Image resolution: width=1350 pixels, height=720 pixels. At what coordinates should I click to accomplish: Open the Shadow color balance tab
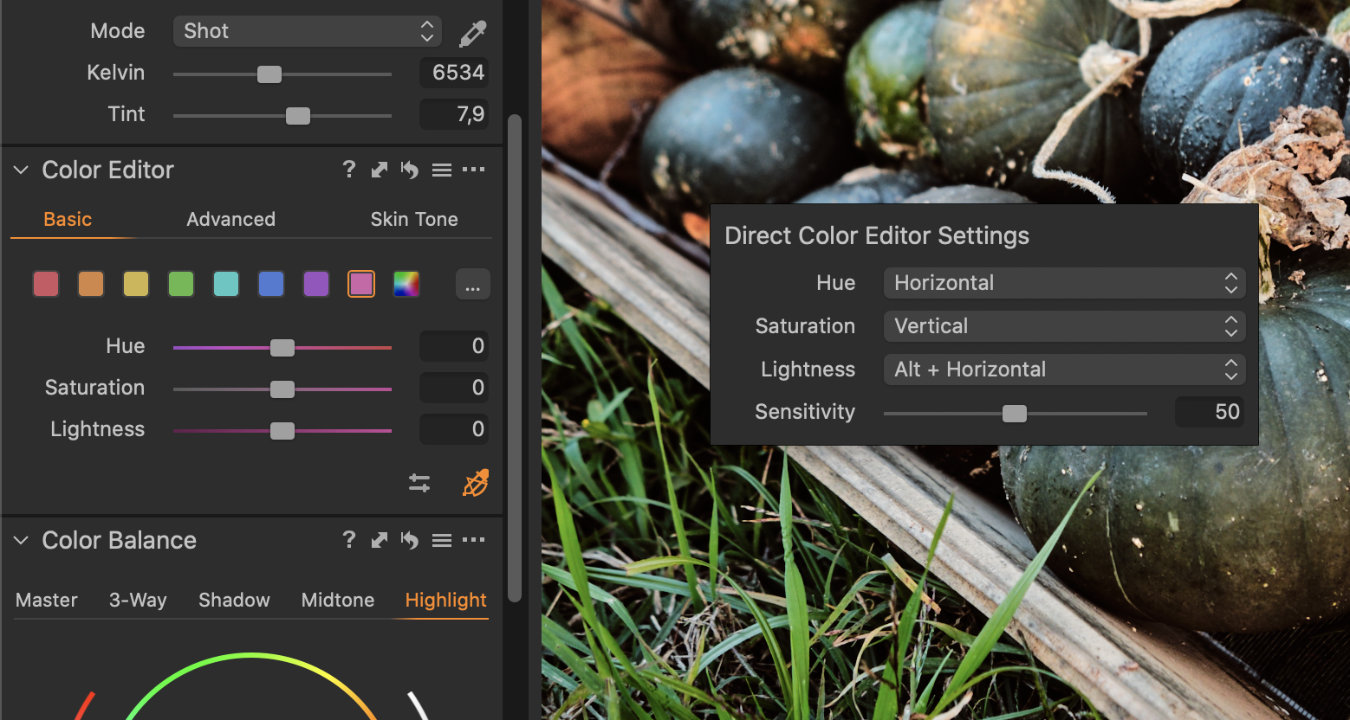(x=234, y=600)
